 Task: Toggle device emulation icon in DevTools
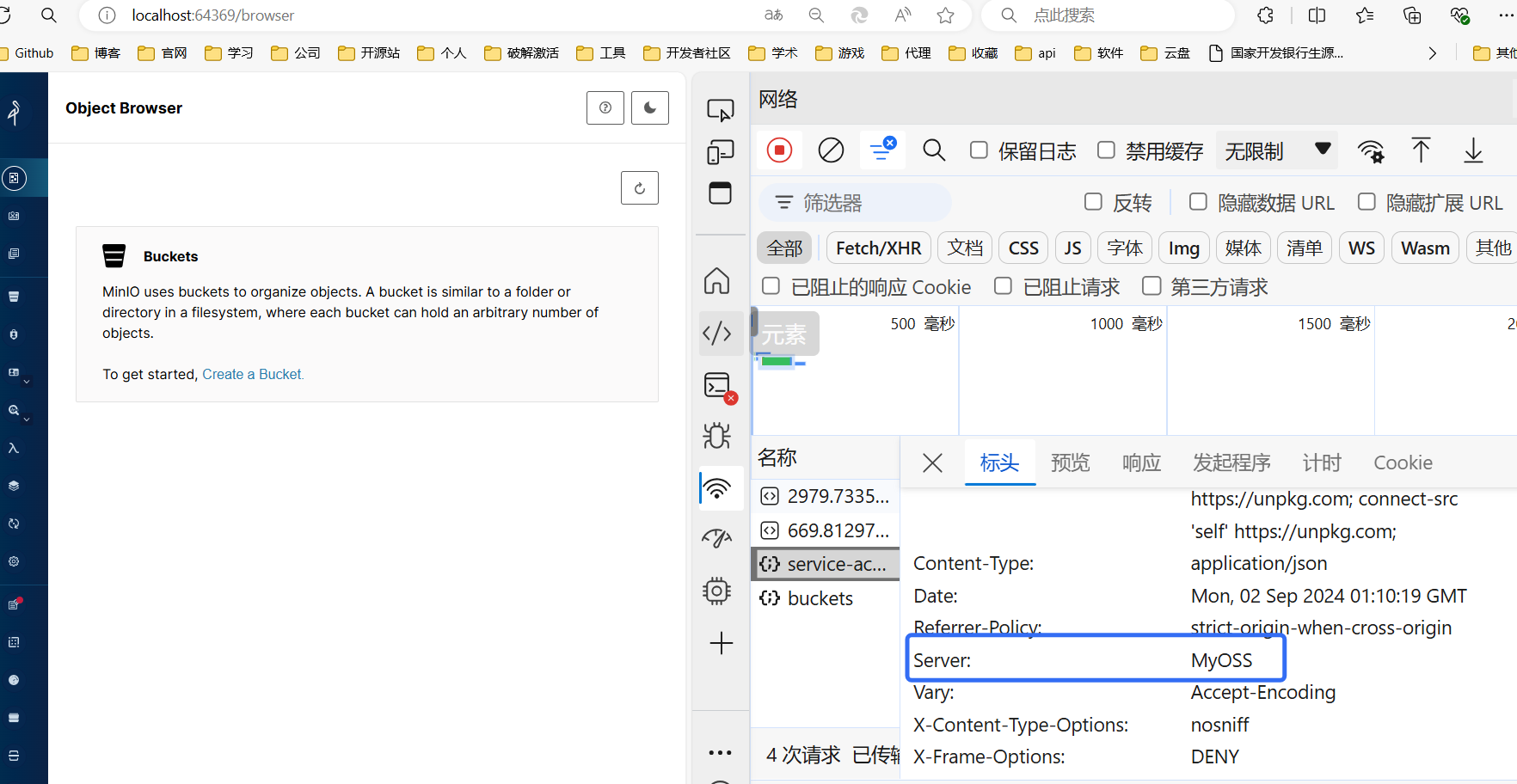(x=721, y=152)
